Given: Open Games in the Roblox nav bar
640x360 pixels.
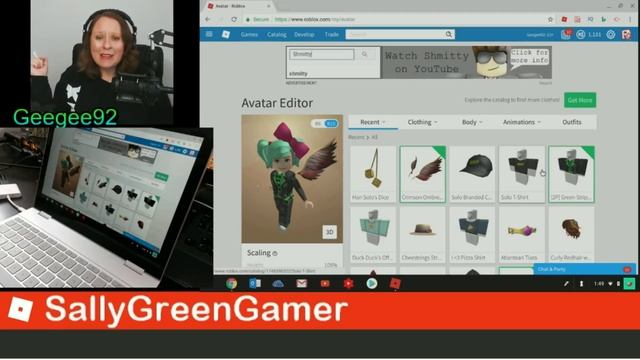Looking at the screenshot, I should pos(249,35).
